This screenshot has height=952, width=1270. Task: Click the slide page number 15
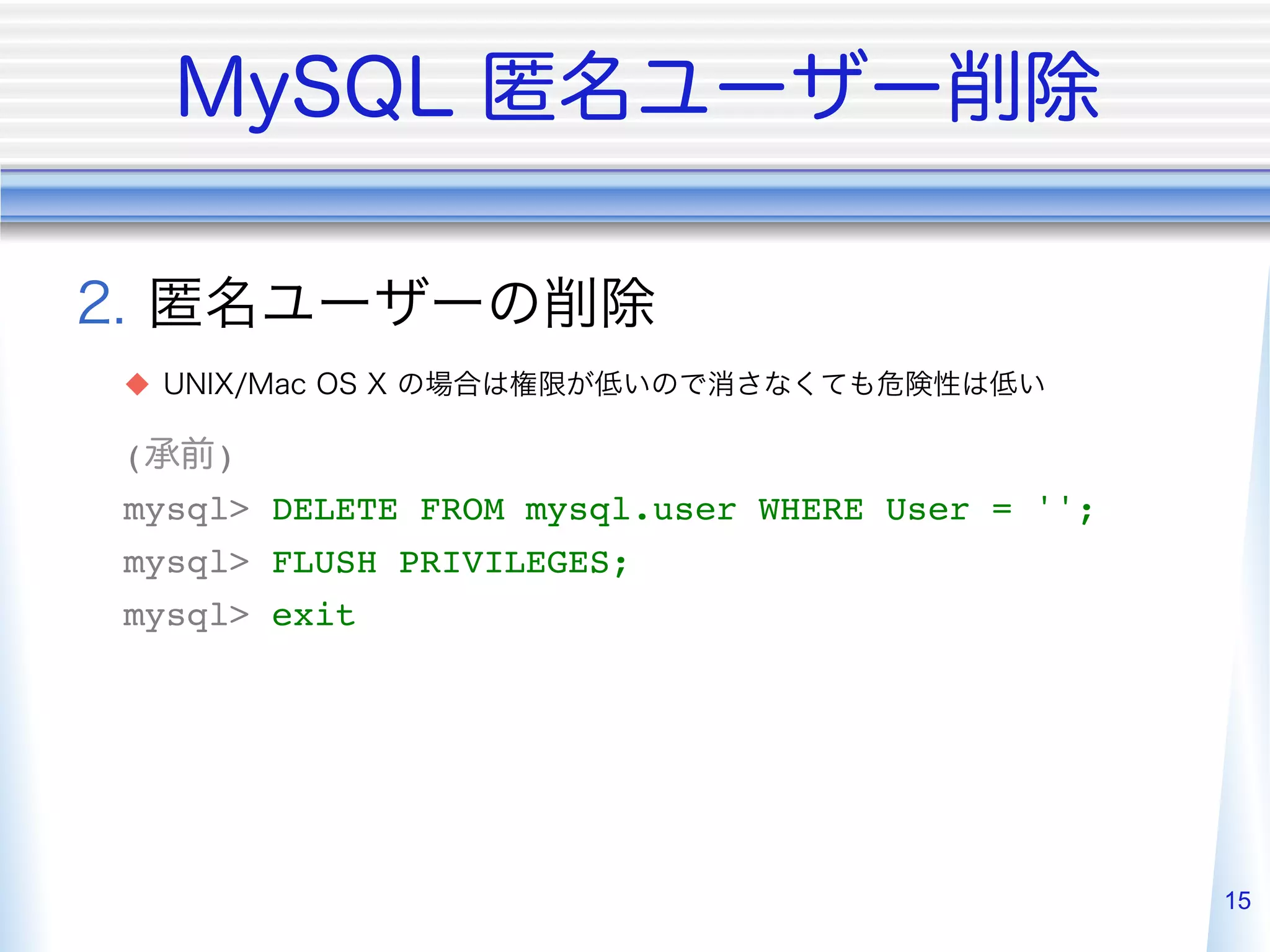[x=1238, y=901]
